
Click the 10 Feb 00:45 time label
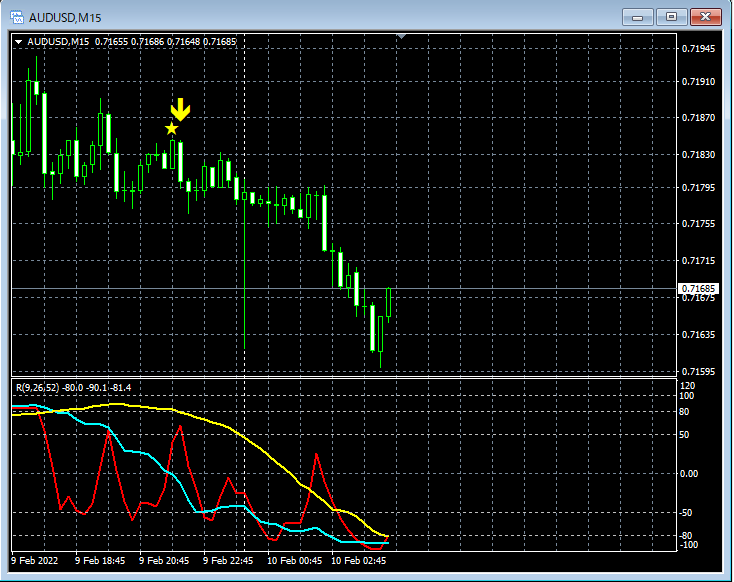[294, 561]
